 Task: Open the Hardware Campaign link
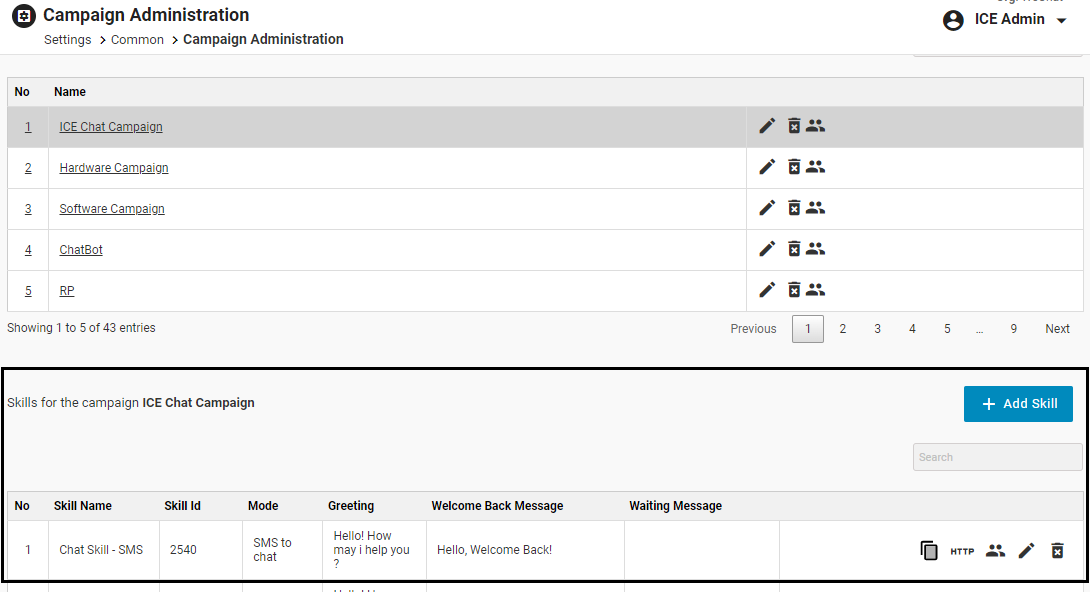[114, 168]
